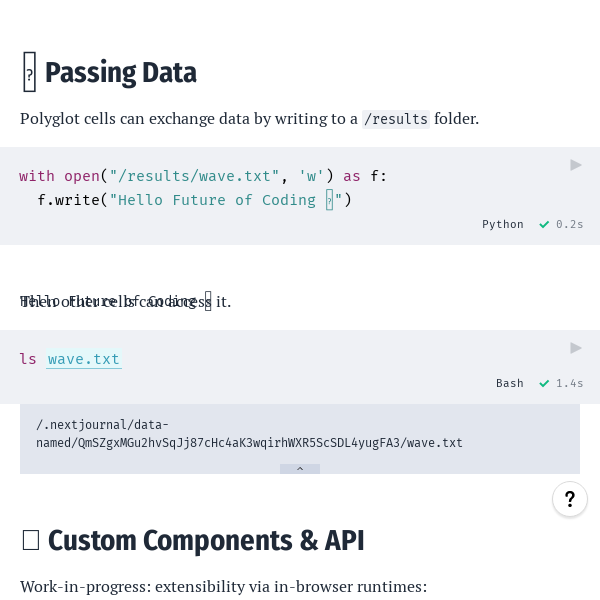Click the 0.2s Python runtime indicator
This screenshot has width=600, height=600.
(x=570, y=225)
